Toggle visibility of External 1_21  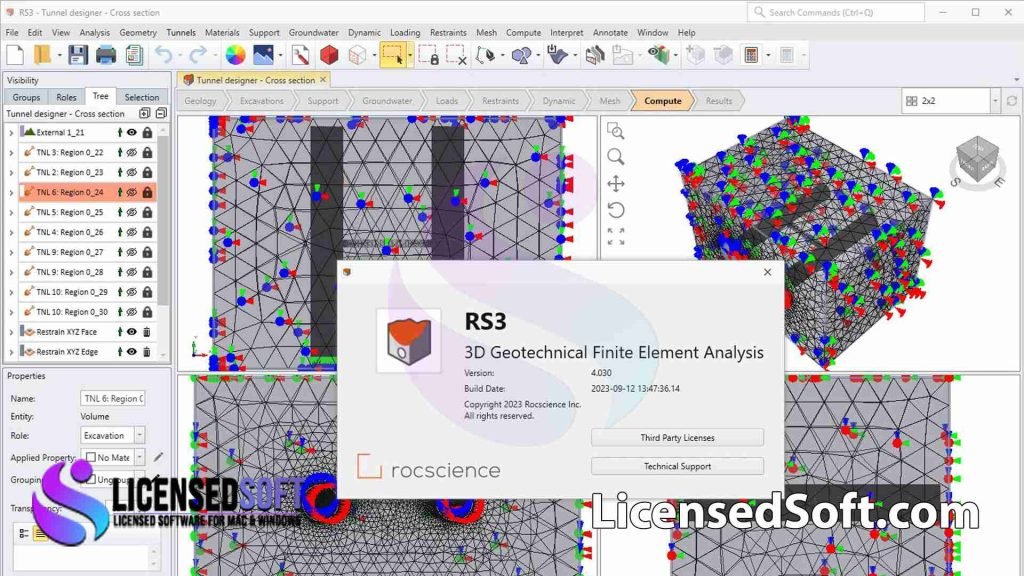pos(132,133)
